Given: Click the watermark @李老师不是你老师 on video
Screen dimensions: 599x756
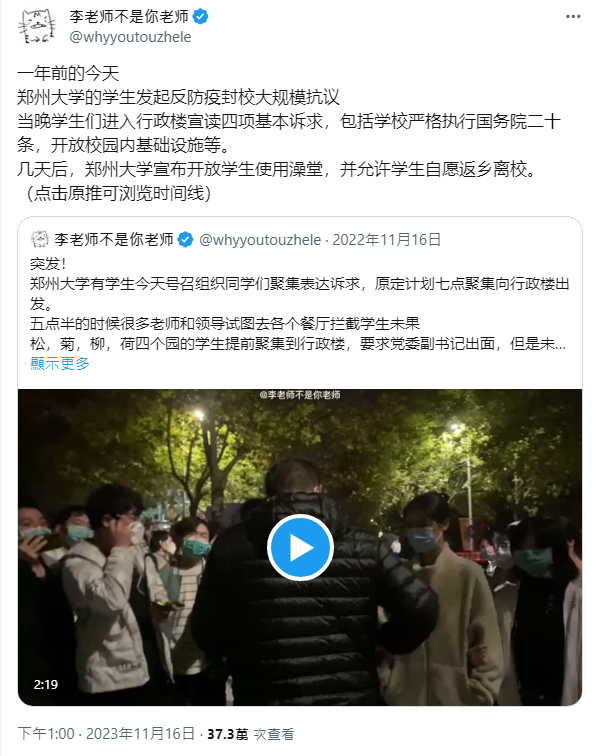Looking at the screenshot, I should pyautogui.click(x=300, y=395).
